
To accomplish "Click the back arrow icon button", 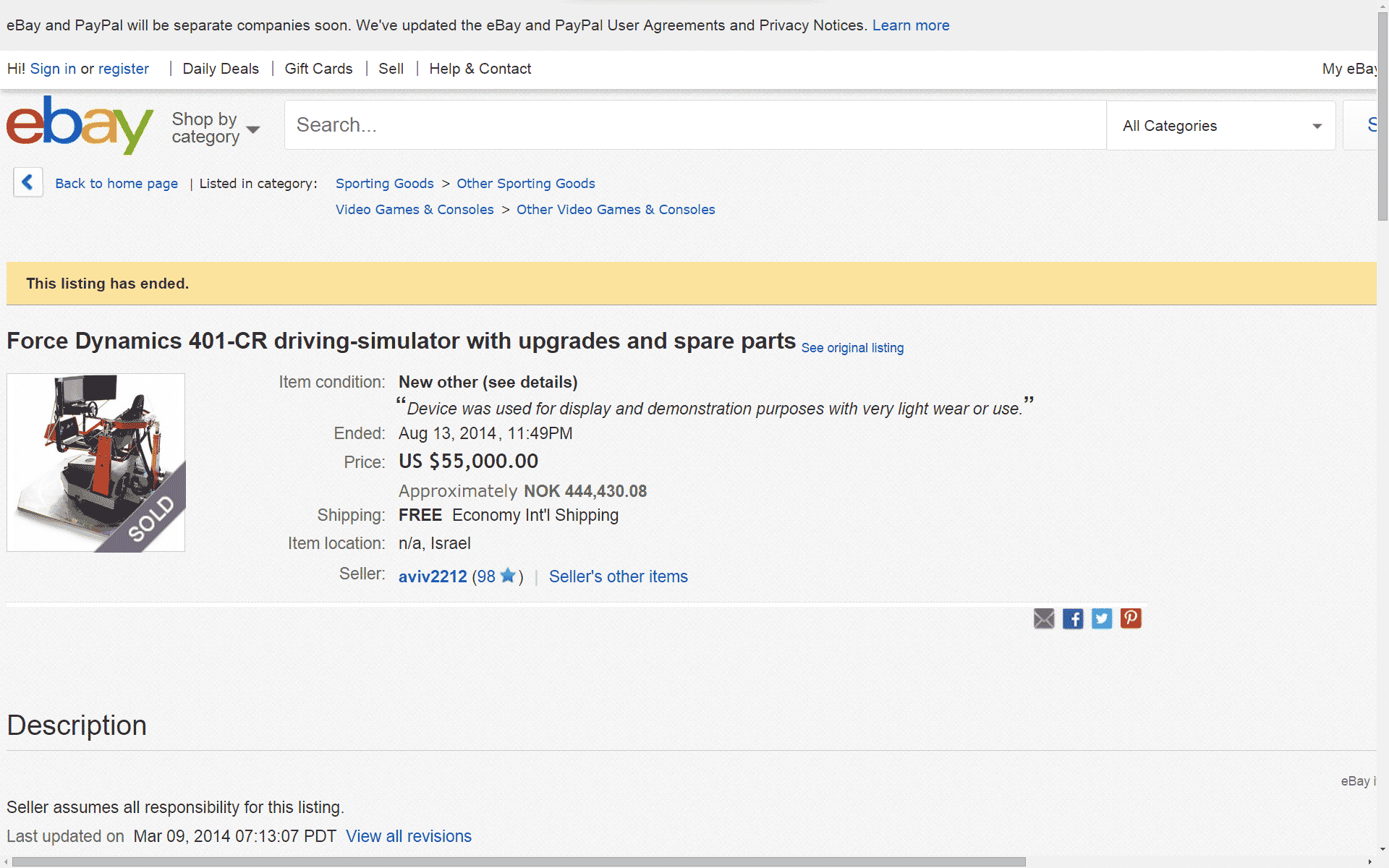I will (27, 182).
